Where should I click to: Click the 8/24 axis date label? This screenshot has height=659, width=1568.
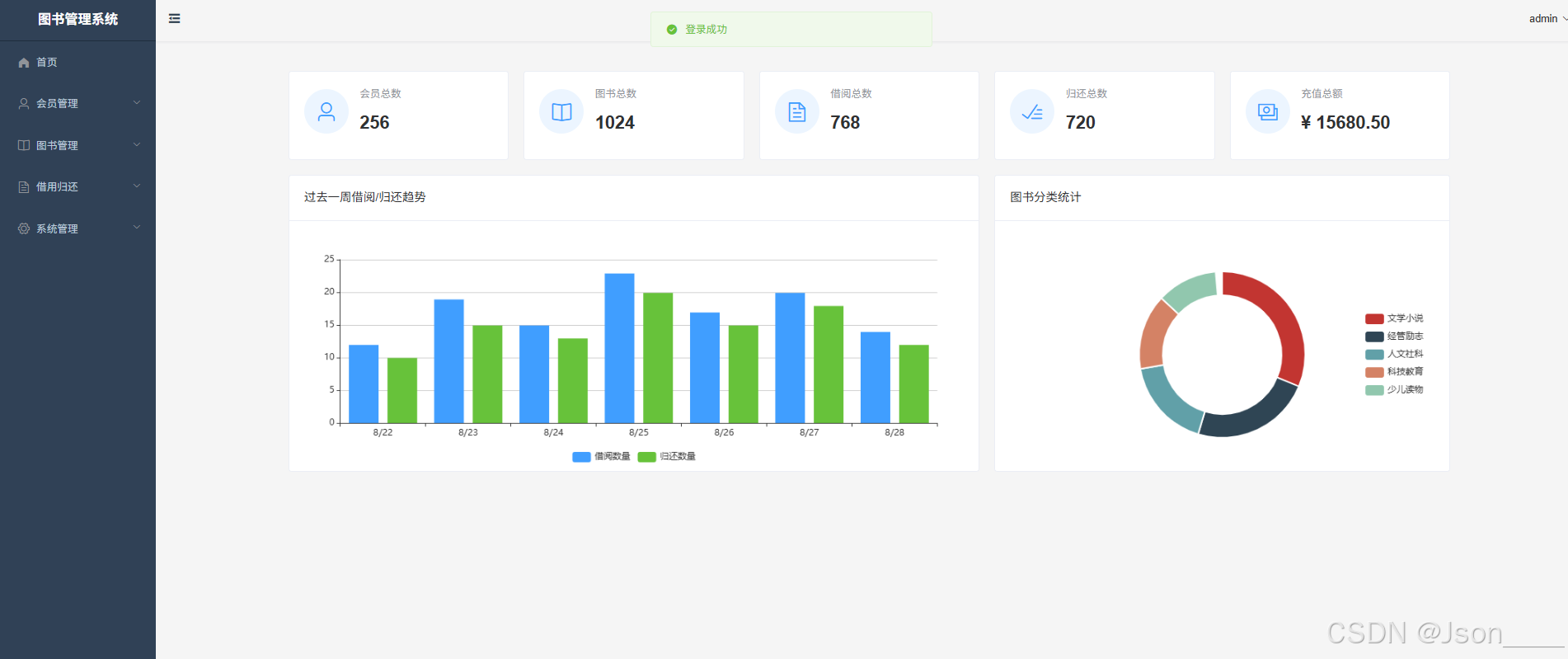pyautogui.click(x=553, y=432)
